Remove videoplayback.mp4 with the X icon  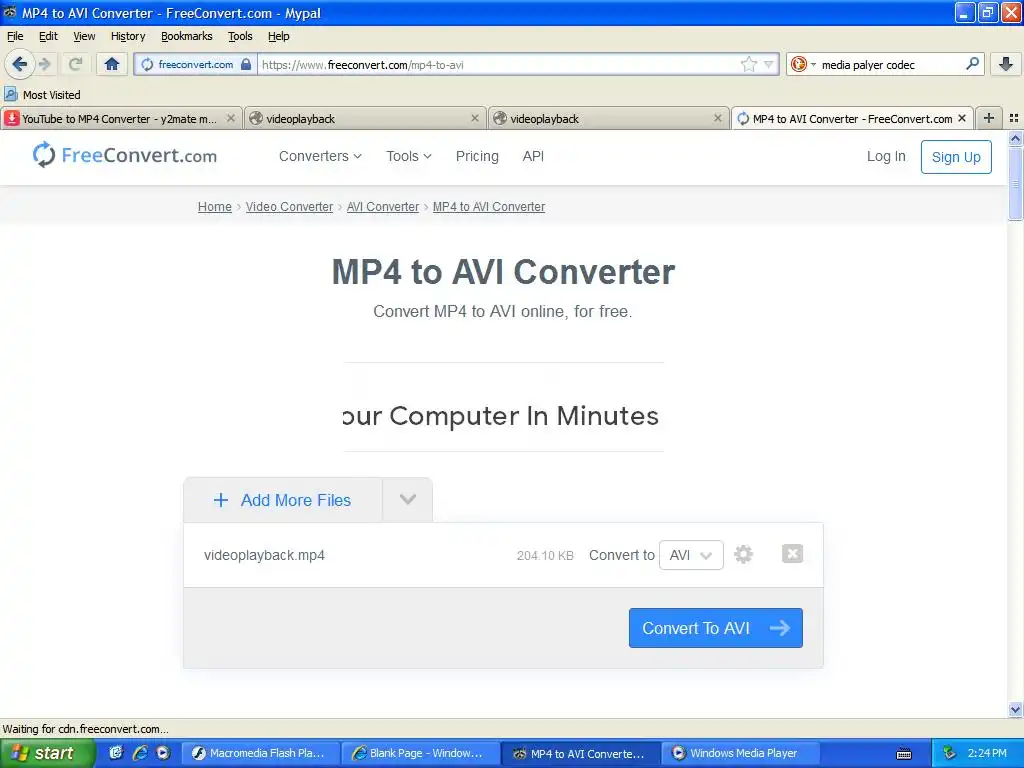(x=792, y=554)
